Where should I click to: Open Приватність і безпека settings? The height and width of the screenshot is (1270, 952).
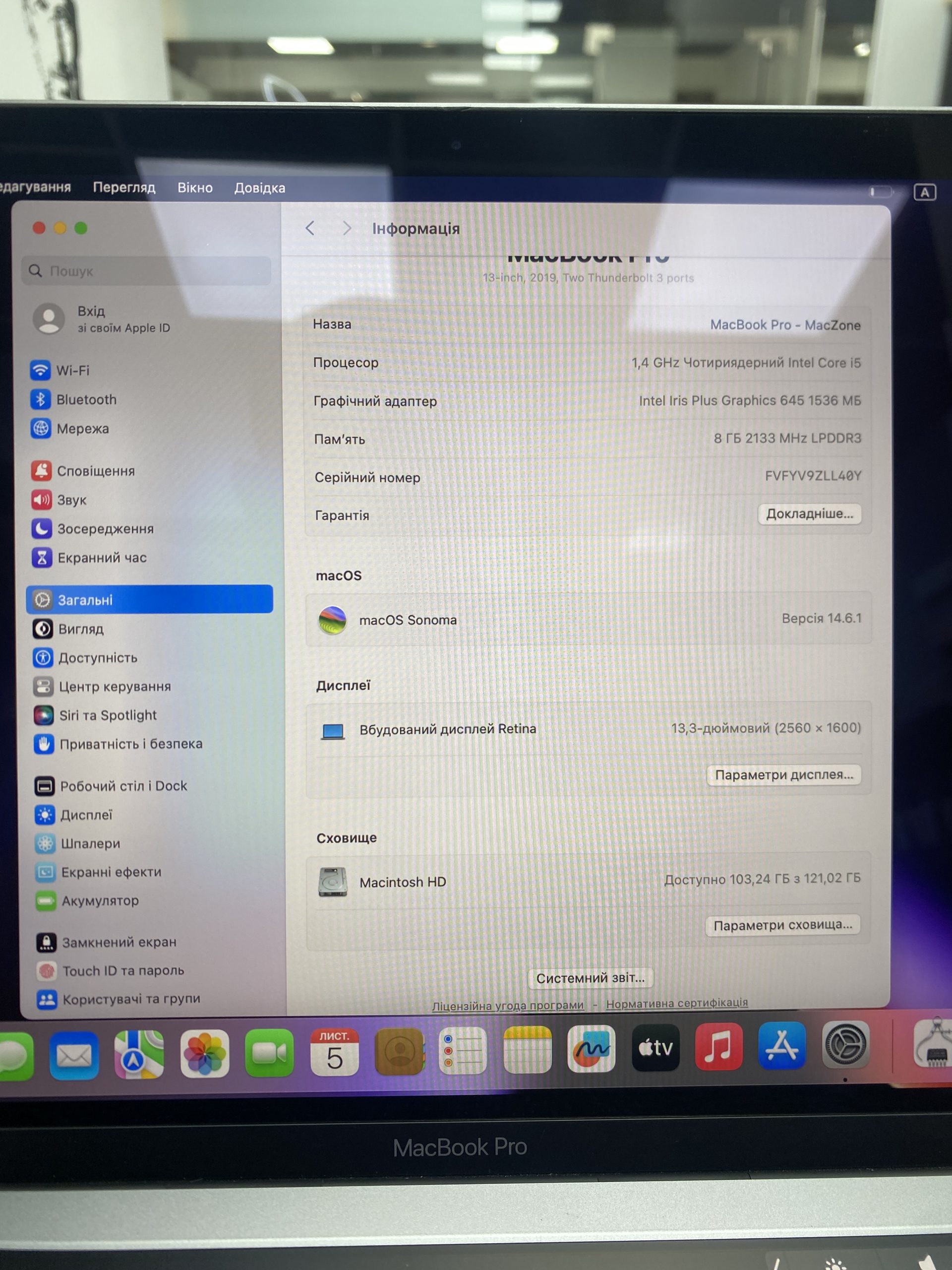[119, 744]
